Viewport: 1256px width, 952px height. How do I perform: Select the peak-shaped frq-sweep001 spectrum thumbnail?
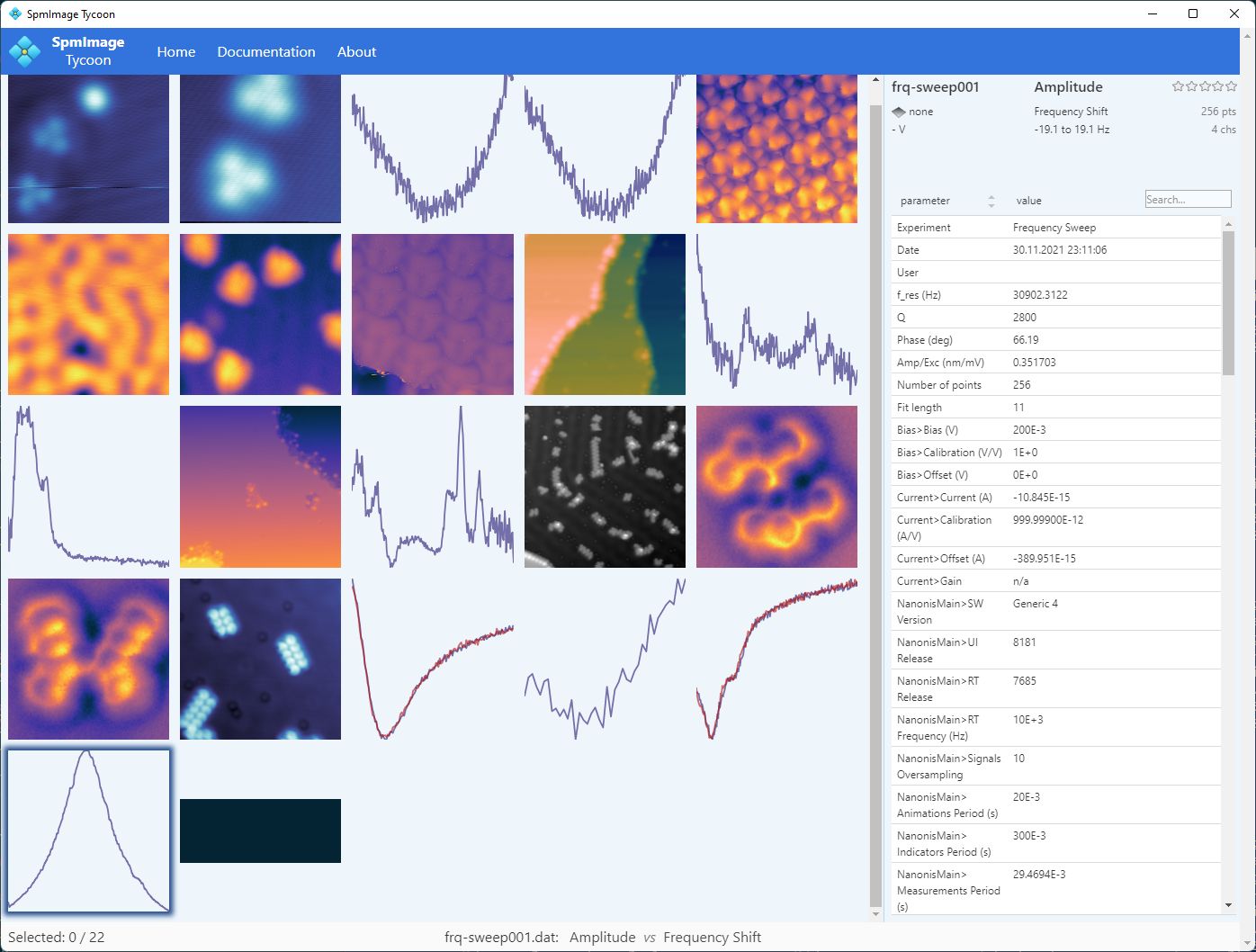[88, 831]
